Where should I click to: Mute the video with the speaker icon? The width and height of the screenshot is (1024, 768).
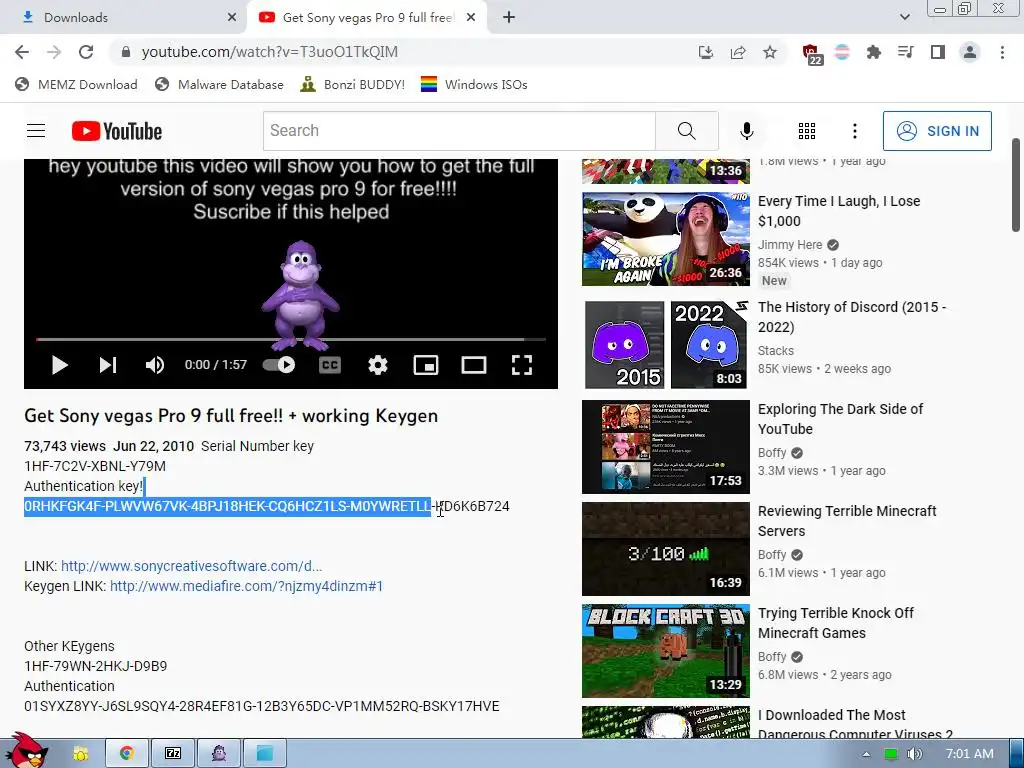[x=155, y=365]
